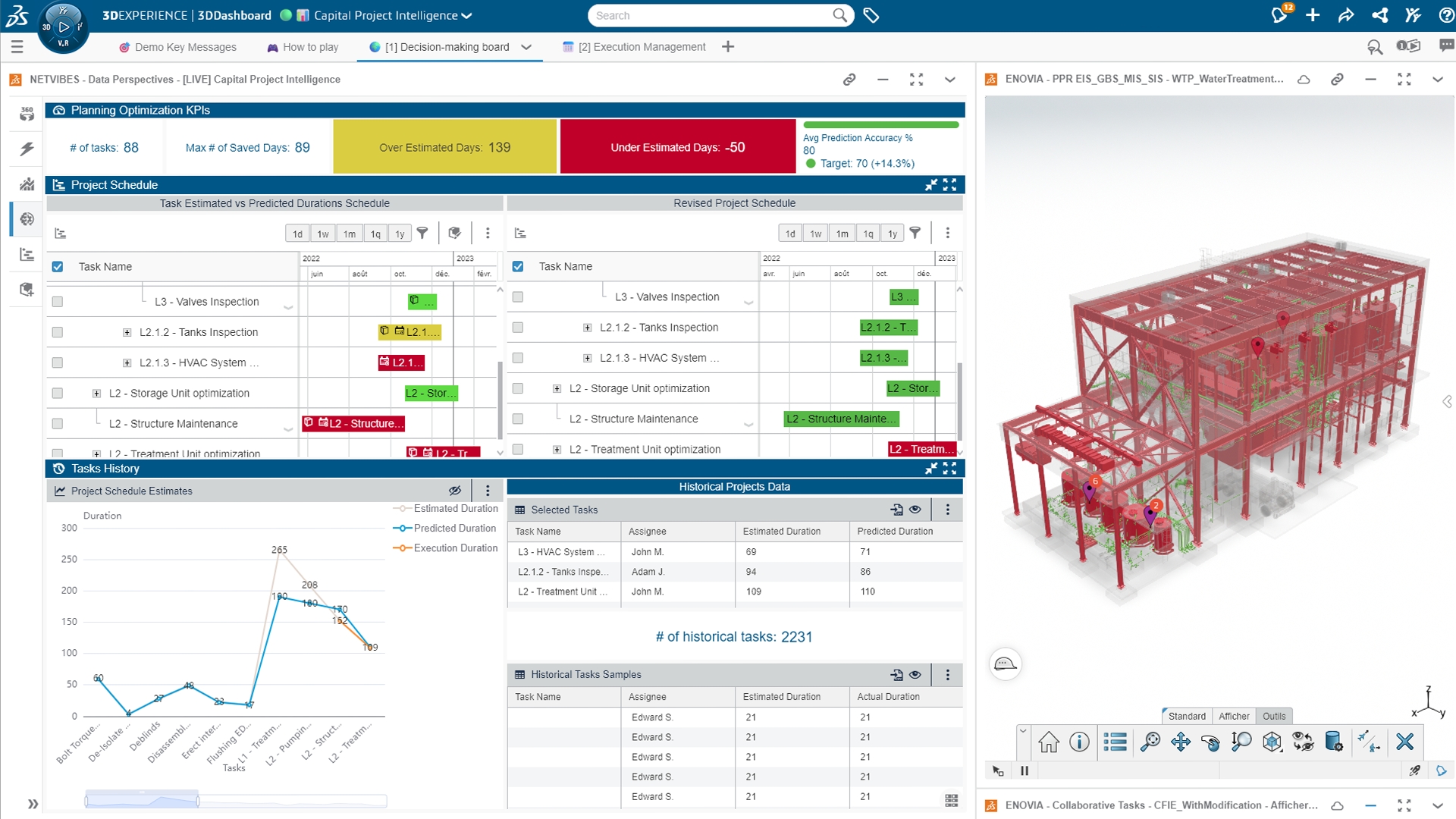The width and height of the screenshot is (1456, 819).
Task: Click the chart range slider below Tasks axis
Action: pyautogui.click(x=142, y=801)
